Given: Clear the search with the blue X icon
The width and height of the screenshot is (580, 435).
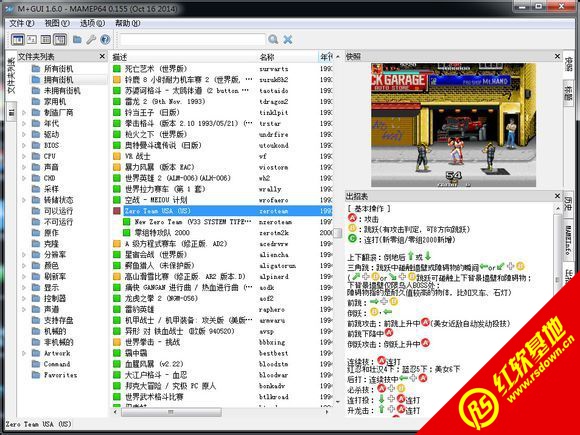Looking at the screenshot, I should (288, 39).
